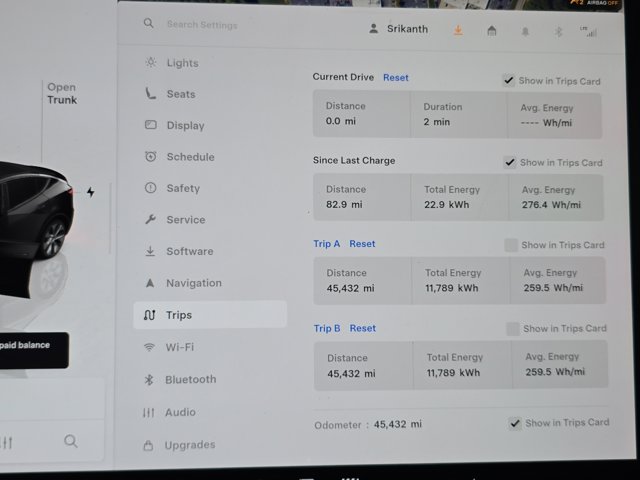Tap the Bluetooth icon in top bar
Screen dimensions: 640x480
coord(559,32)
